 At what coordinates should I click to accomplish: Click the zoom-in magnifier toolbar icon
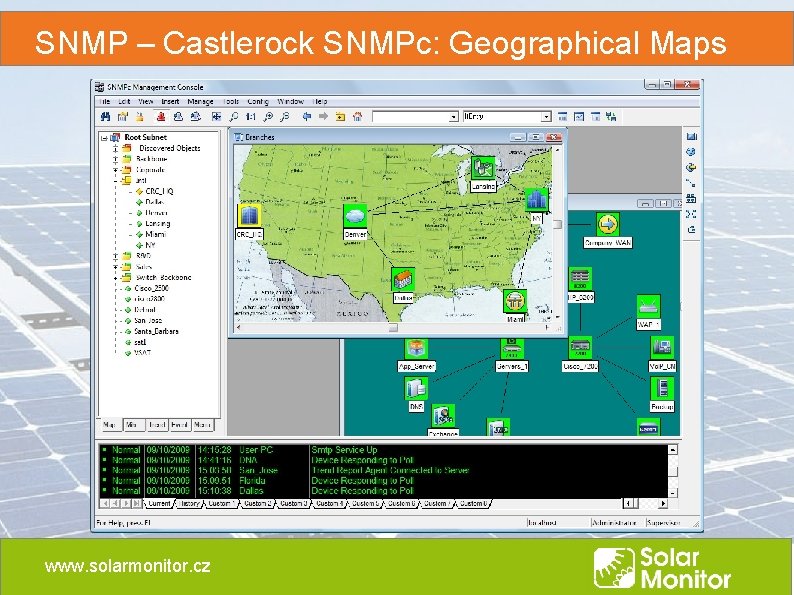(268, 117)
